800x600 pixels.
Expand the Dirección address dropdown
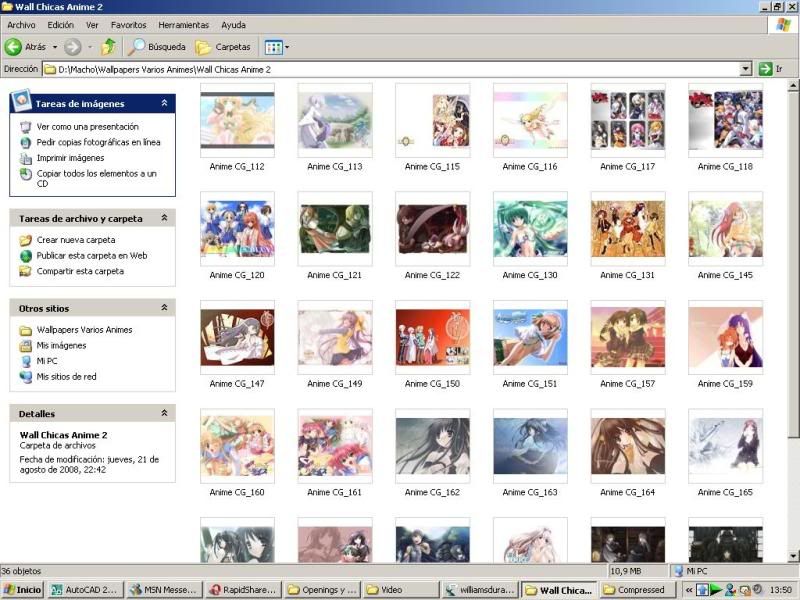tap(746, 68)
